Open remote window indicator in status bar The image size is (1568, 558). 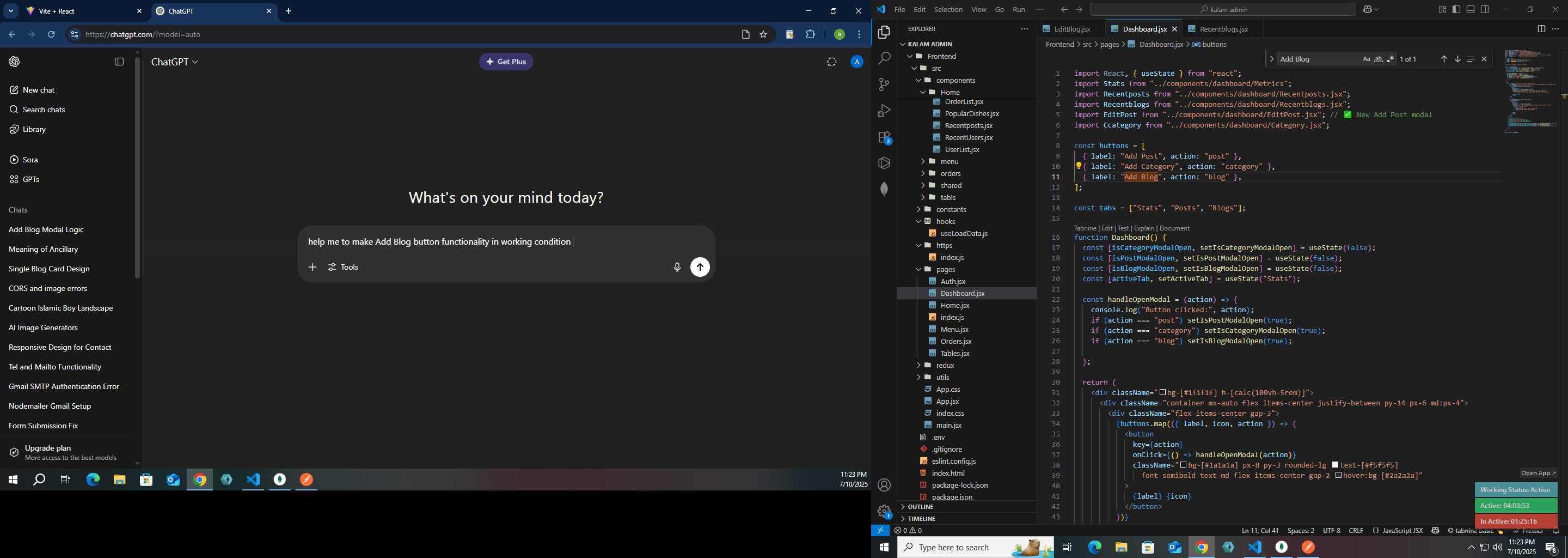880,531
